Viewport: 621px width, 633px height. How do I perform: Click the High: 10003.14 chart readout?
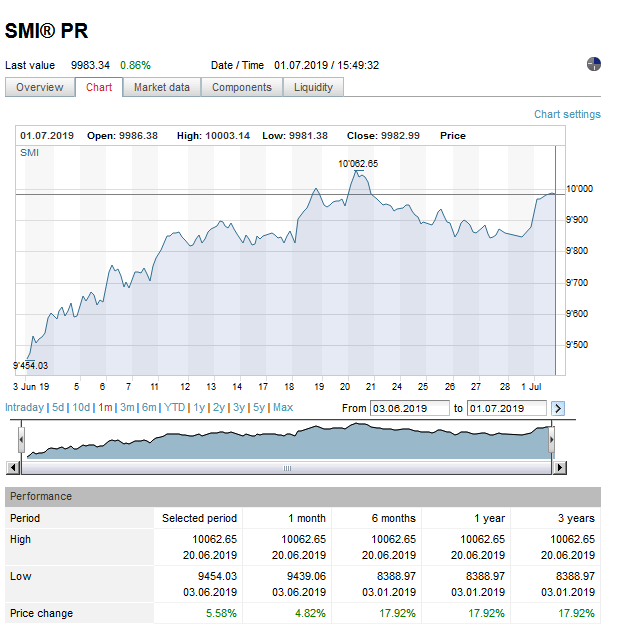click(213, 136)
